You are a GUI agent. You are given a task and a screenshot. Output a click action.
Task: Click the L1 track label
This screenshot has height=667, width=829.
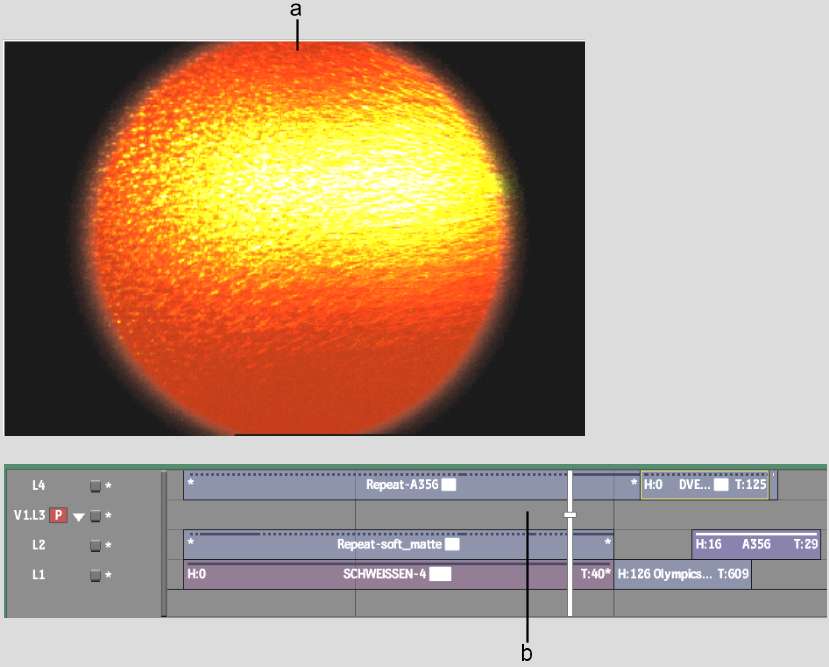[x=39, y=575]
